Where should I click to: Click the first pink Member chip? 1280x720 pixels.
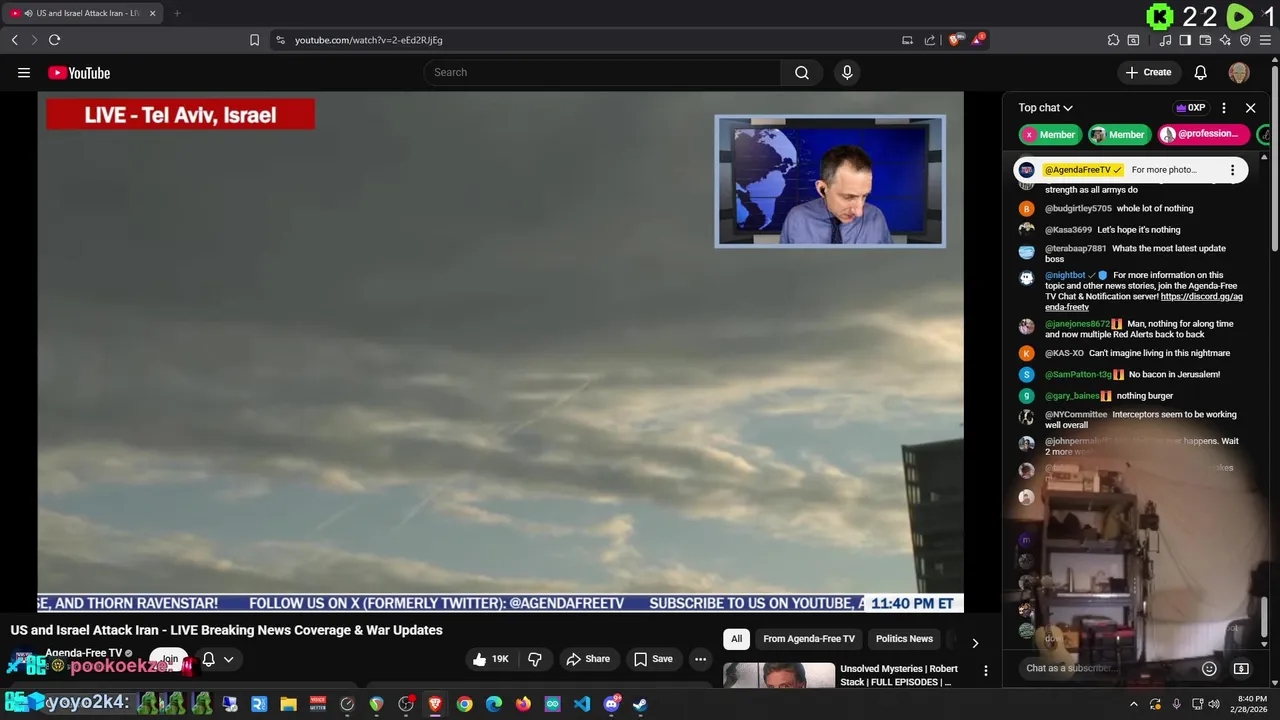(x=1050, y=135)
